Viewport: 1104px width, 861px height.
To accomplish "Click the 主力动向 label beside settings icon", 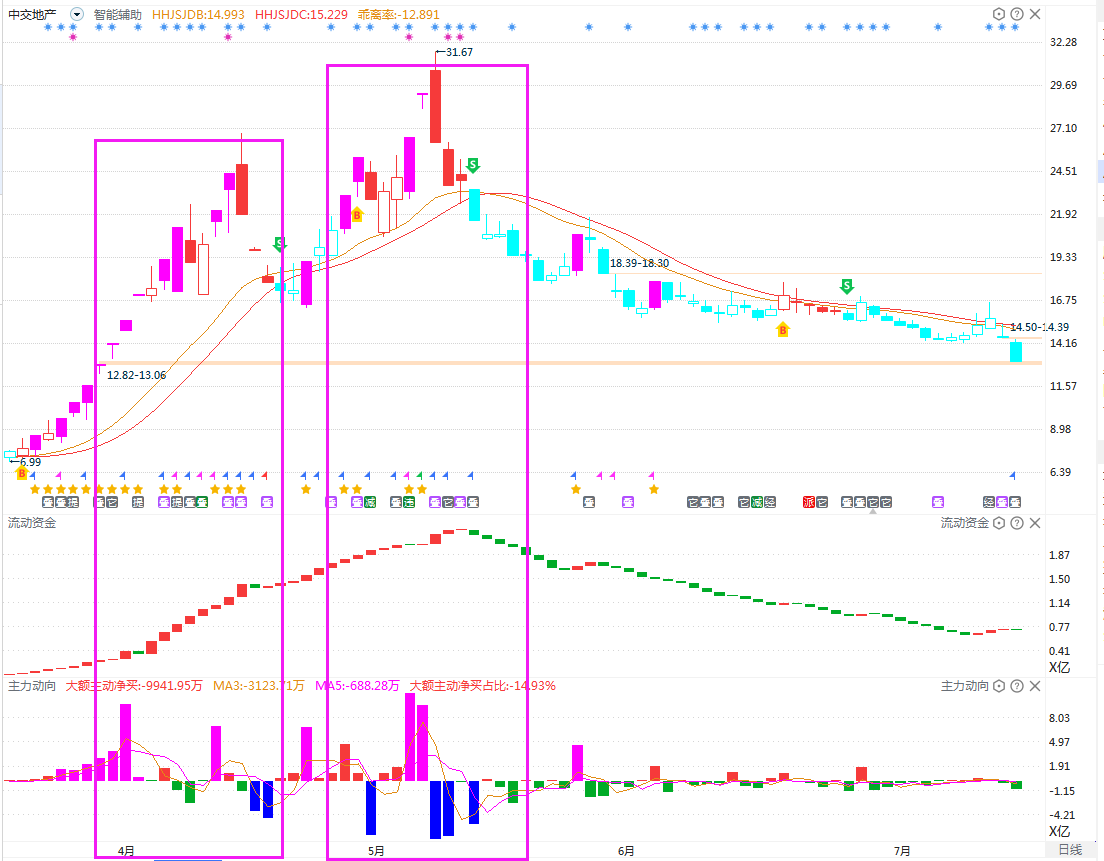I will (x=965, y=686).
